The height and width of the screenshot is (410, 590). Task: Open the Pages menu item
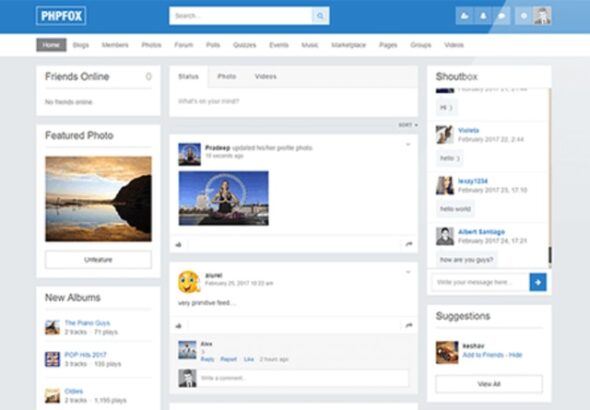tap(388, 45)
